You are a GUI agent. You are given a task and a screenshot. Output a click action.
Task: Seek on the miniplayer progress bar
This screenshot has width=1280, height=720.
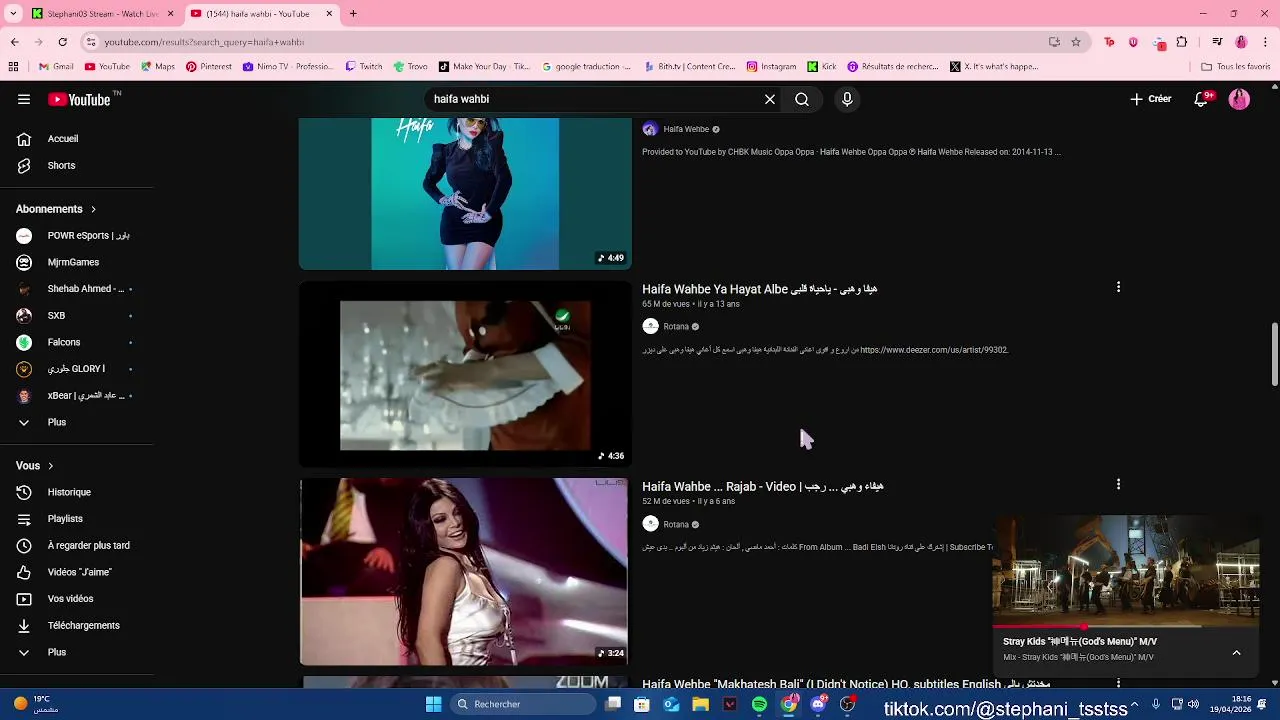pos(1126,628)
